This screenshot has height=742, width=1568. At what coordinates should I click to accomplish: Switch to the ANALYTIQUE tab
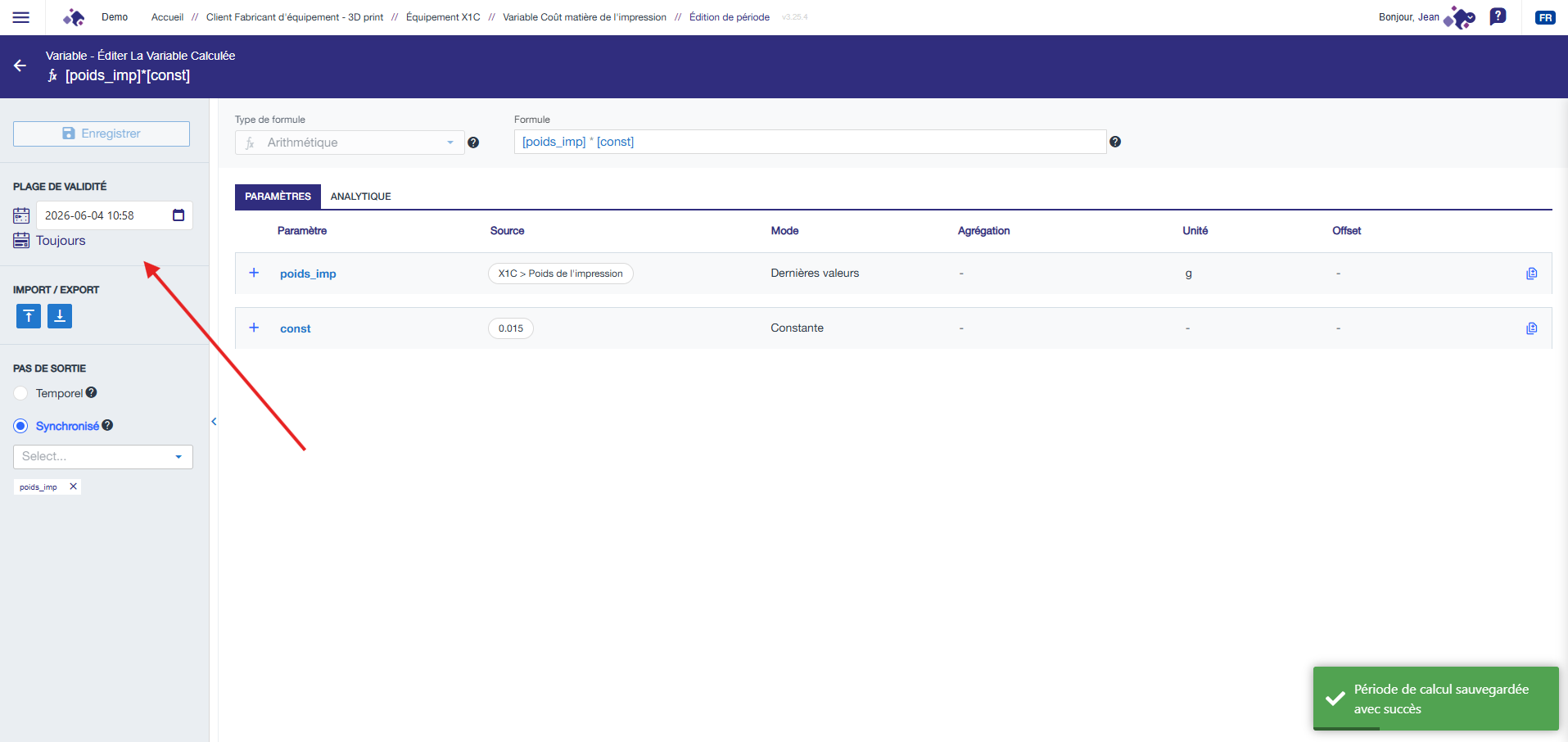361,197
